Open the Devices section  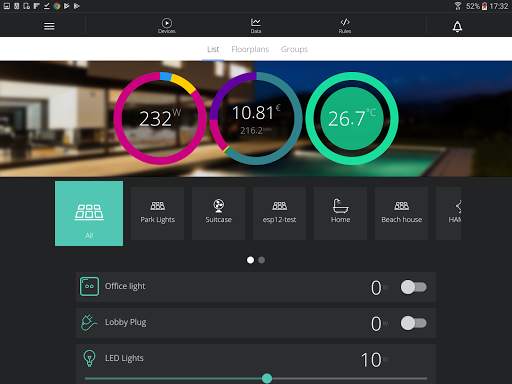[167, 26]
